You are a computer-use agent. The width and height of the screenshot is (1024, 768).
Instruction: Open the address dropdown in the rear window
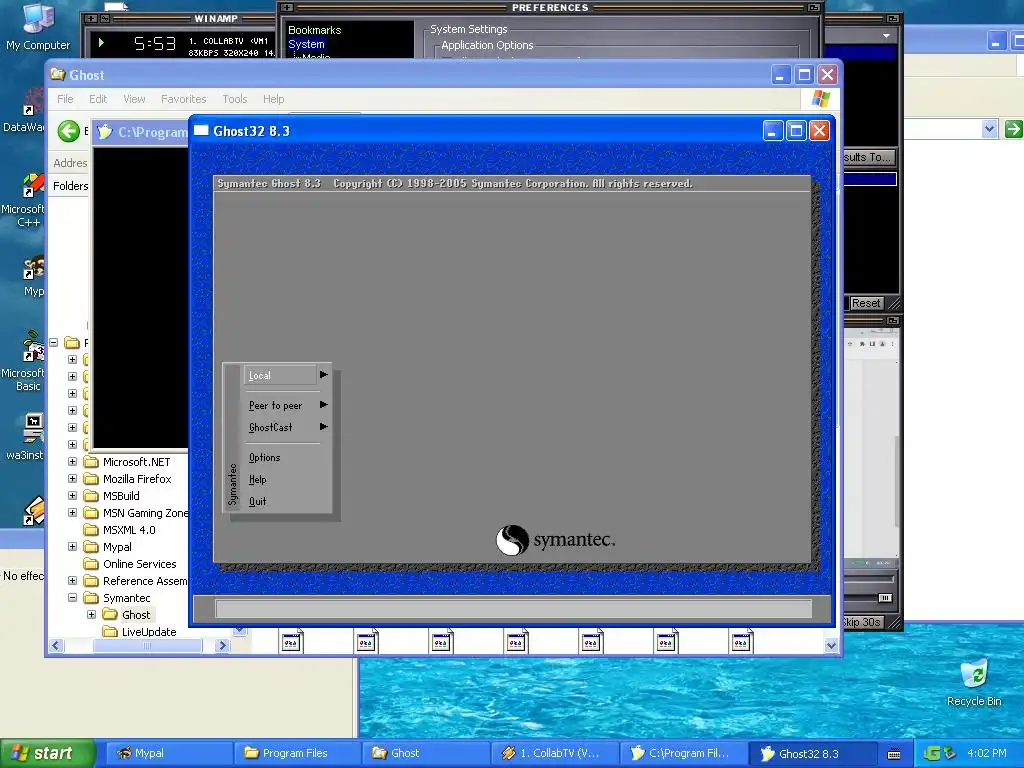click(989, 129)
